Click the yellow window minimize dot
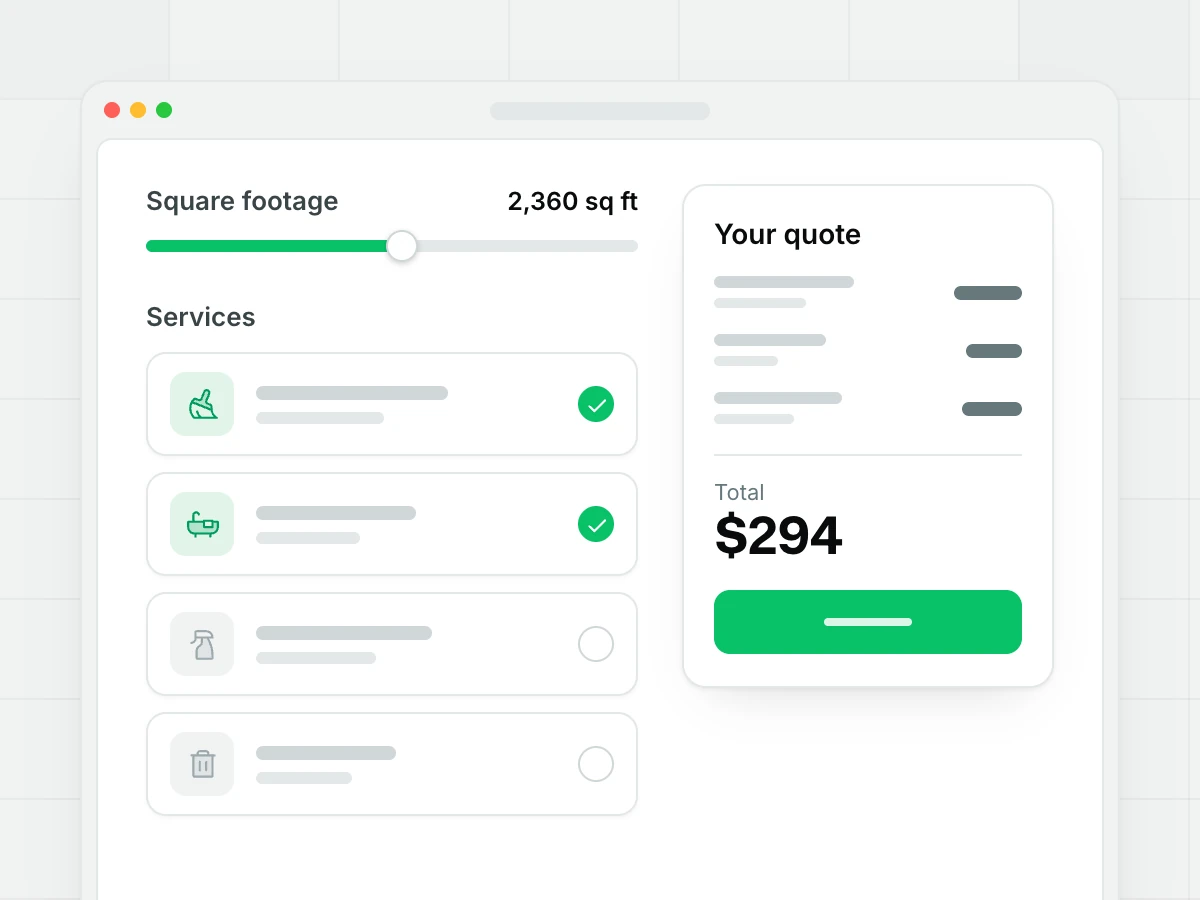The image size is (1200, 900). (x=138, y=110)
